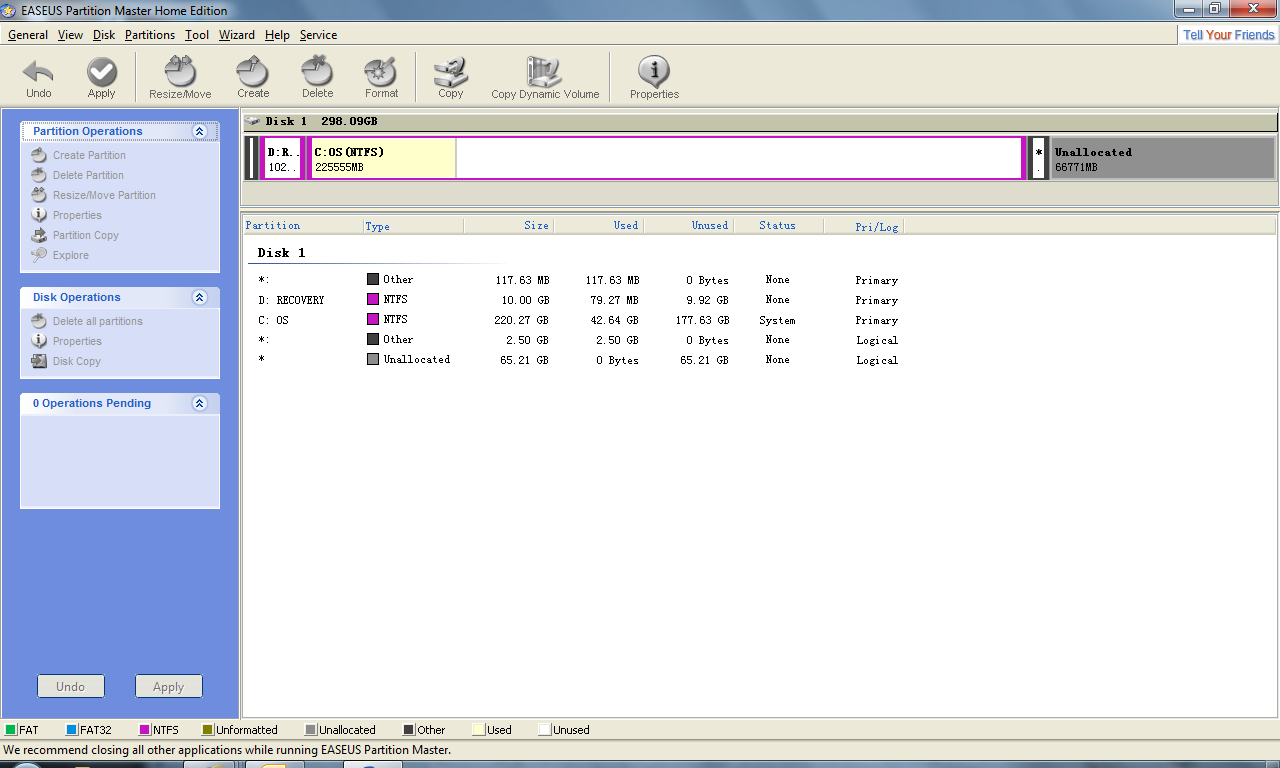Select the C: OS partition row
The width and height of the screenshot is (1280, 768).
578,320
